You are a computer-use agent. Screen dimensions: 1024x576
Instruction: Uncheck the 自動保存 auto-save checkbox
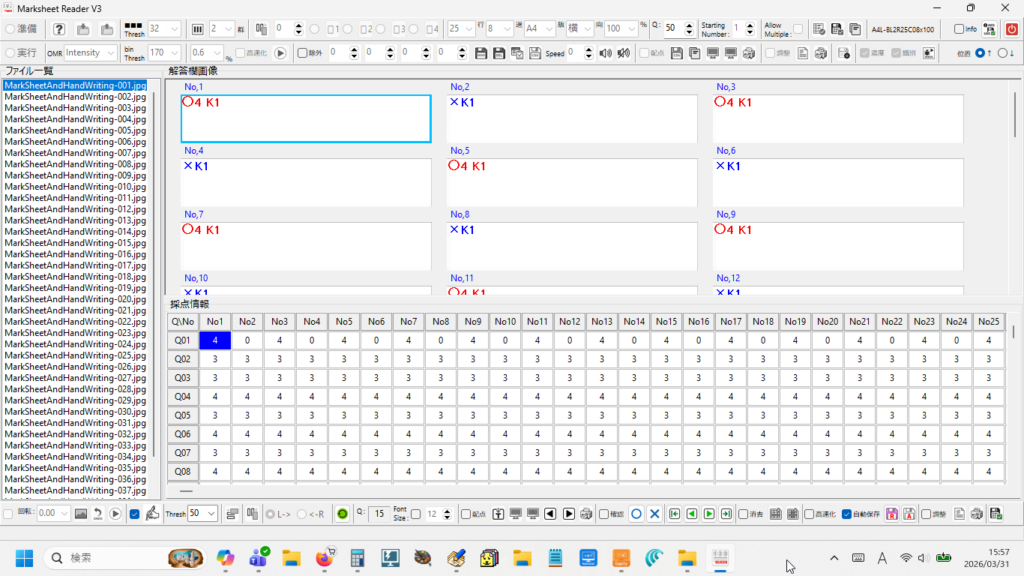(x=846, y=514)
